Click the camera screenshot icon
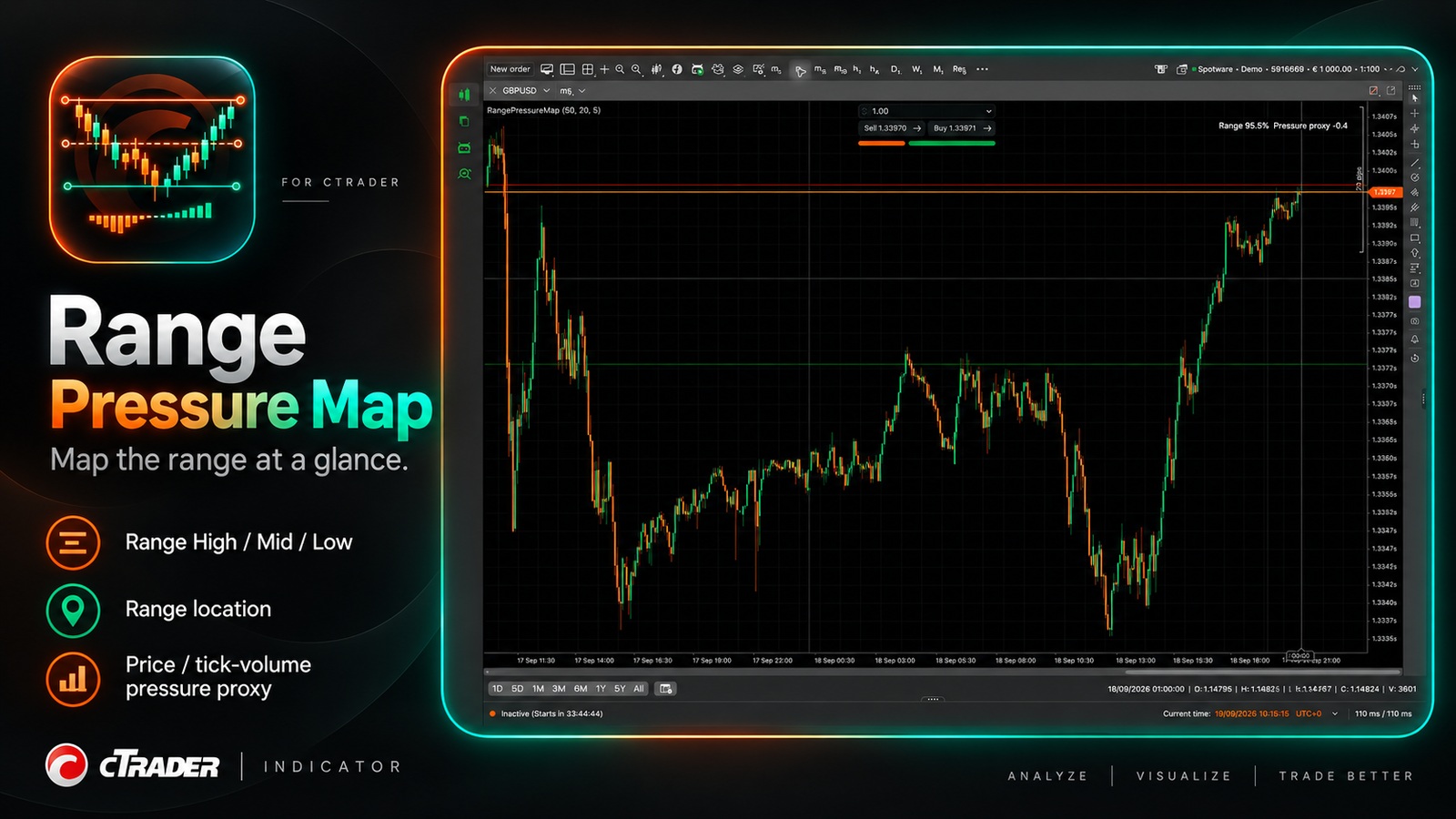The image size is (1456, 819). [1414, 321]
